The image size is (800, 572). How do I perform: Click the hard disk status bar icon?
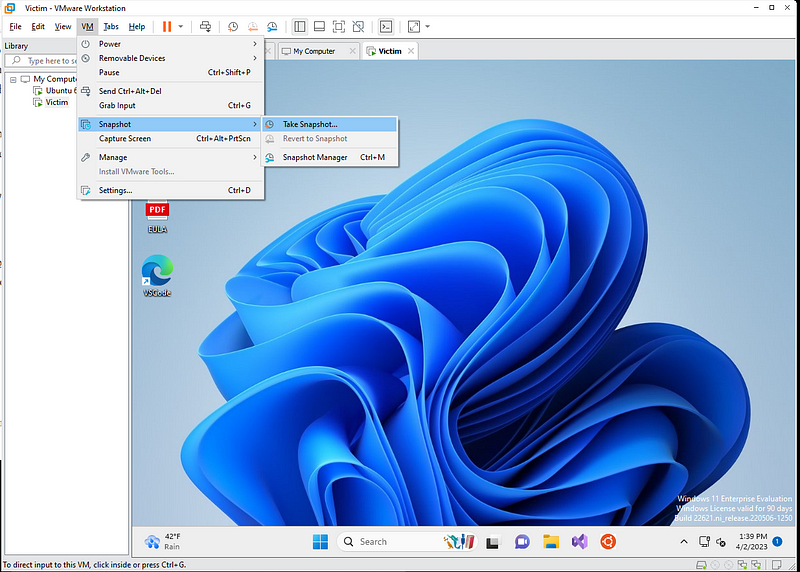click(702, 565)
